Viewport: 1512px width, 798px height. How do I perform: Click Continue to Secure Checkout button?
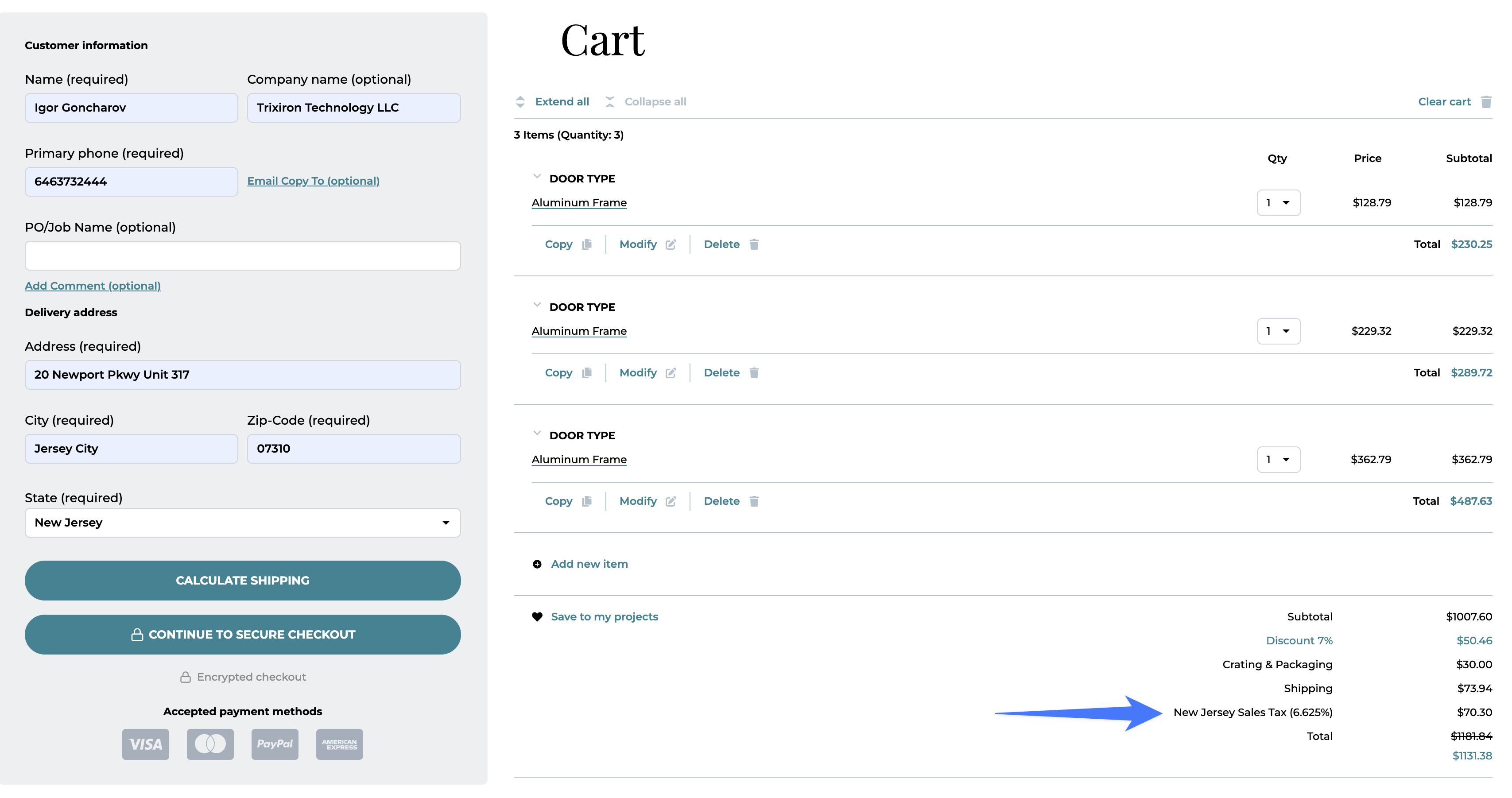(242, 634)
